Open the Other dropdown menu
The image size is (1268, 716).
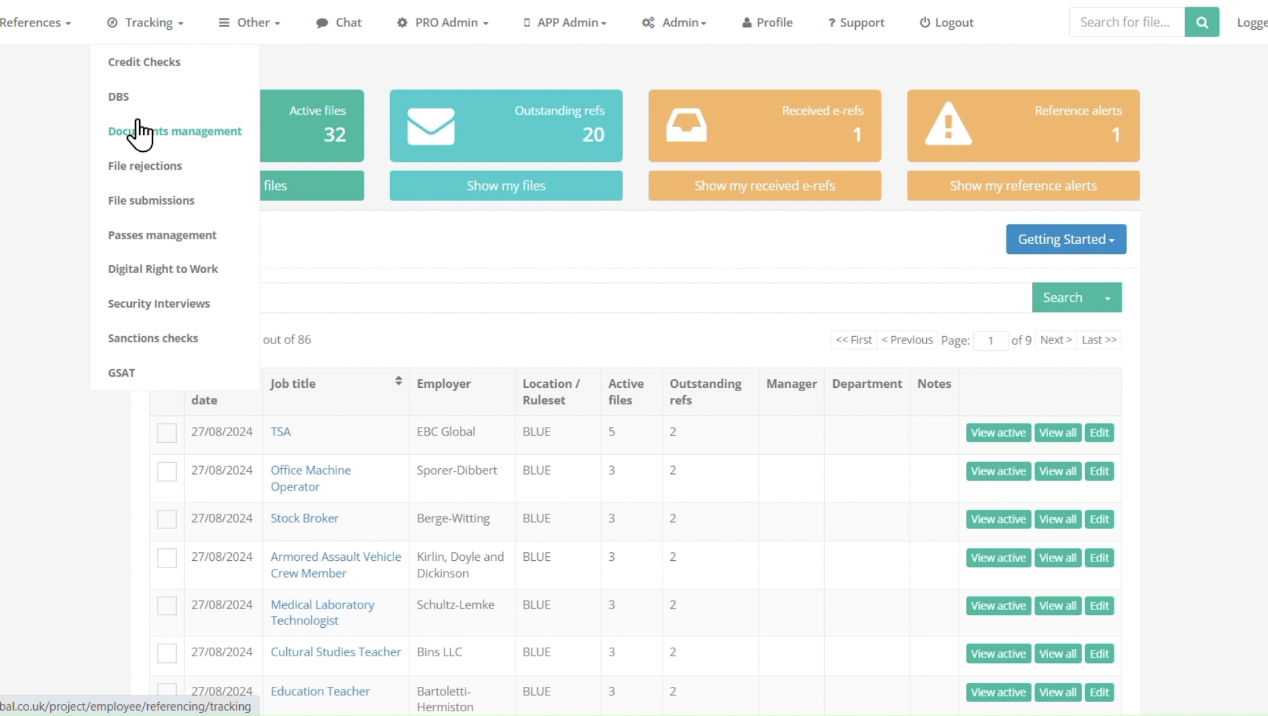pos(250,22)
